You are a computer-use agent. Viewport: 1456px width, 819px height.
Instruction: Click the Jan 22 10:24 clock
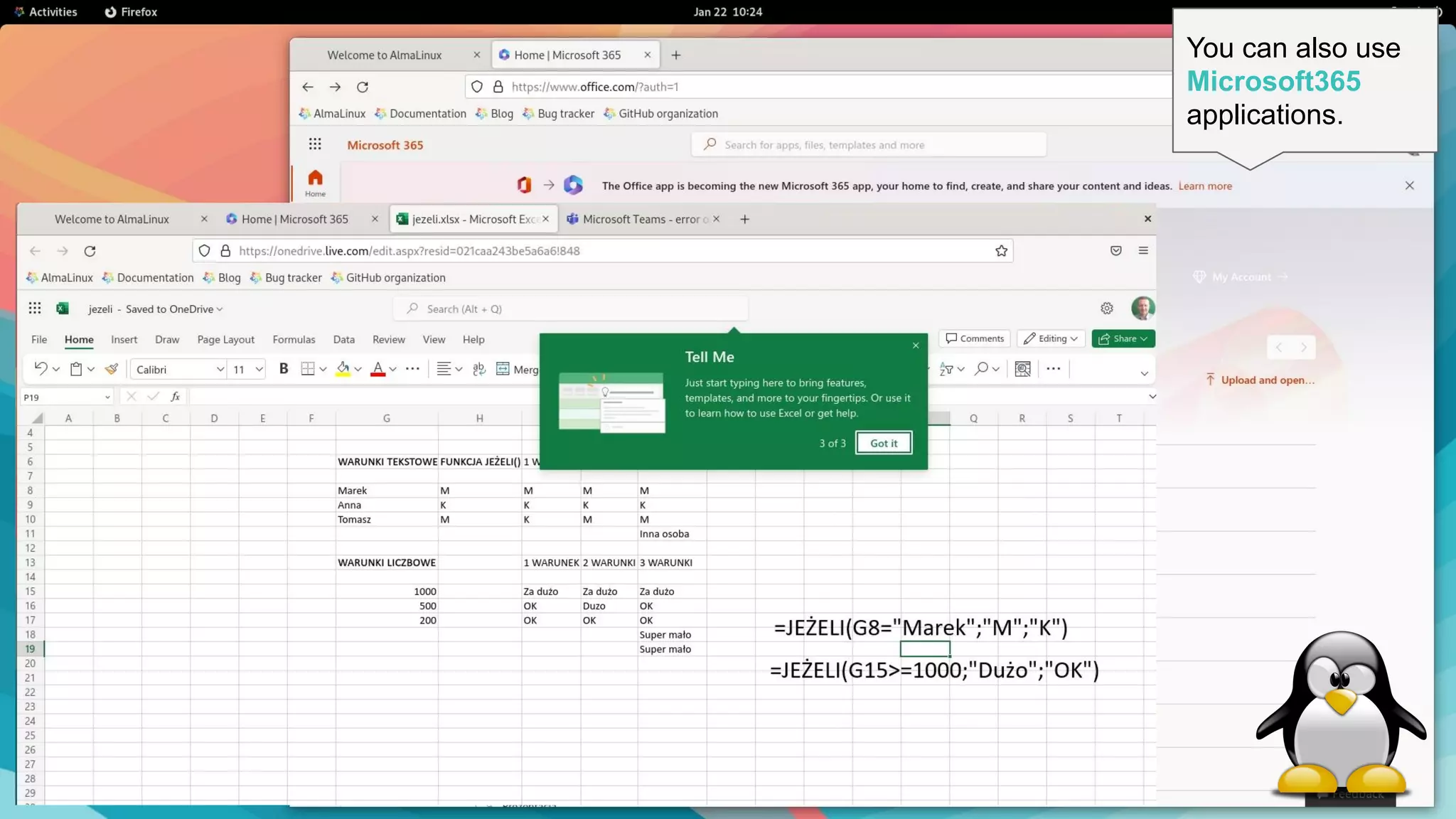[x=728, y=12]
